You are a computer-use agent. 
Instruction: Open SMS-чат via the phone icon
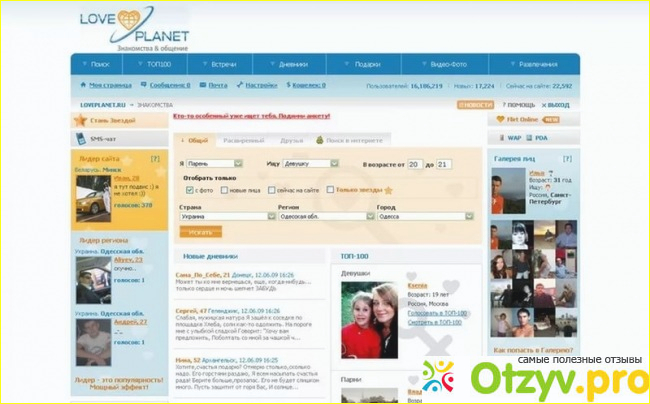click(80, 139)
